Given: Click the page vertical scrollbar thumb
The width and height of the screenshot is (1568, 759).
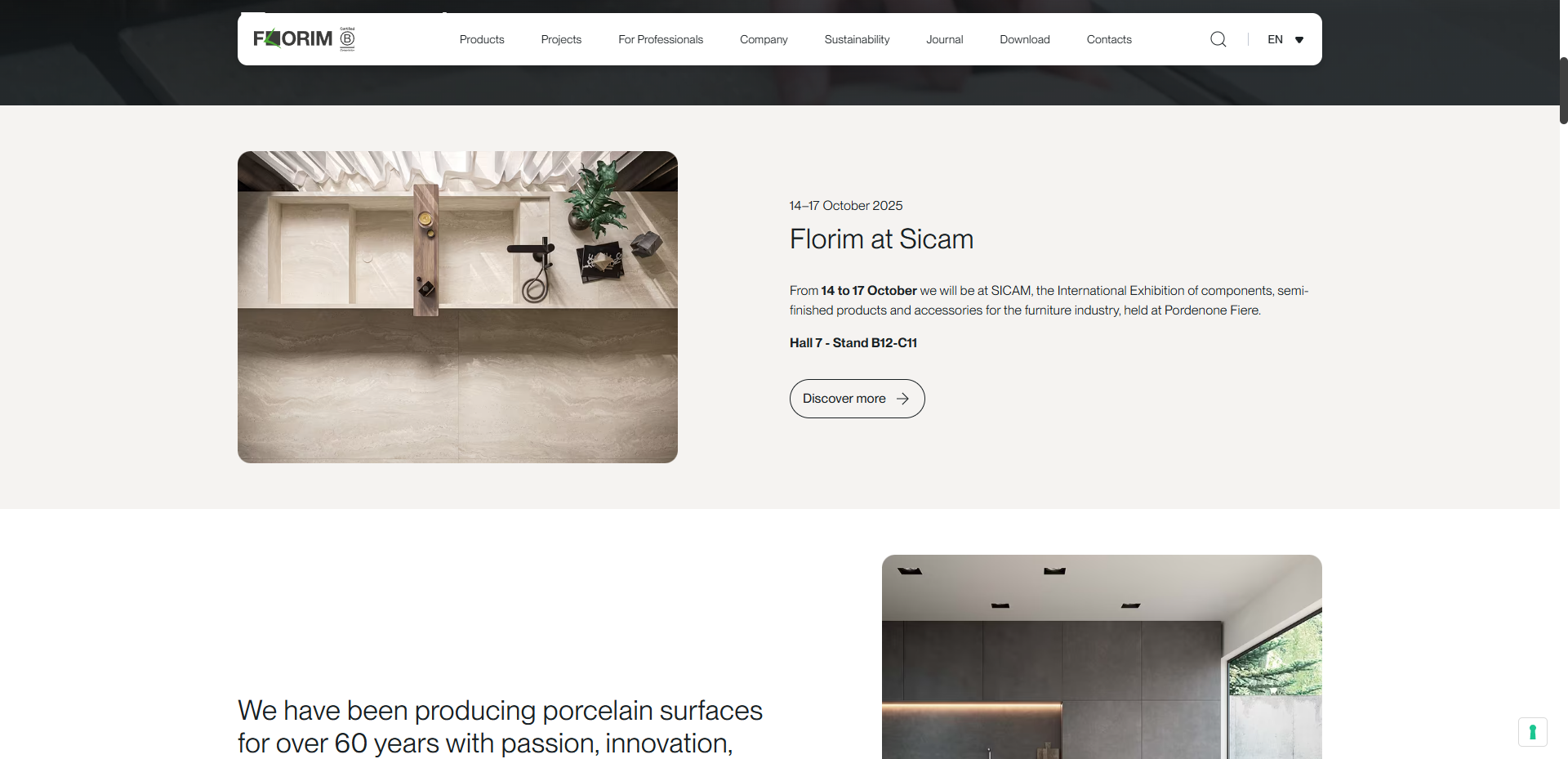Looking at the screenshot, I should (x=1563, y=90).
